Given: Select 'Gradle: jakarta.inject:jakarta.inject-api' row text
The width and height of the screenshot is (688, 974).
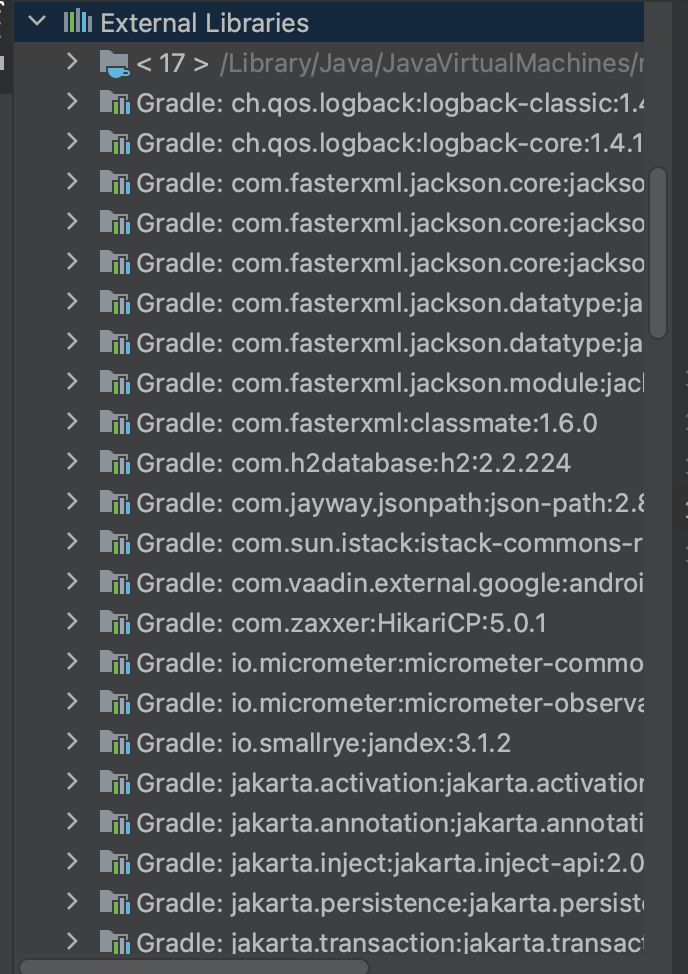Looking at the screenshot, I should 390,862.
